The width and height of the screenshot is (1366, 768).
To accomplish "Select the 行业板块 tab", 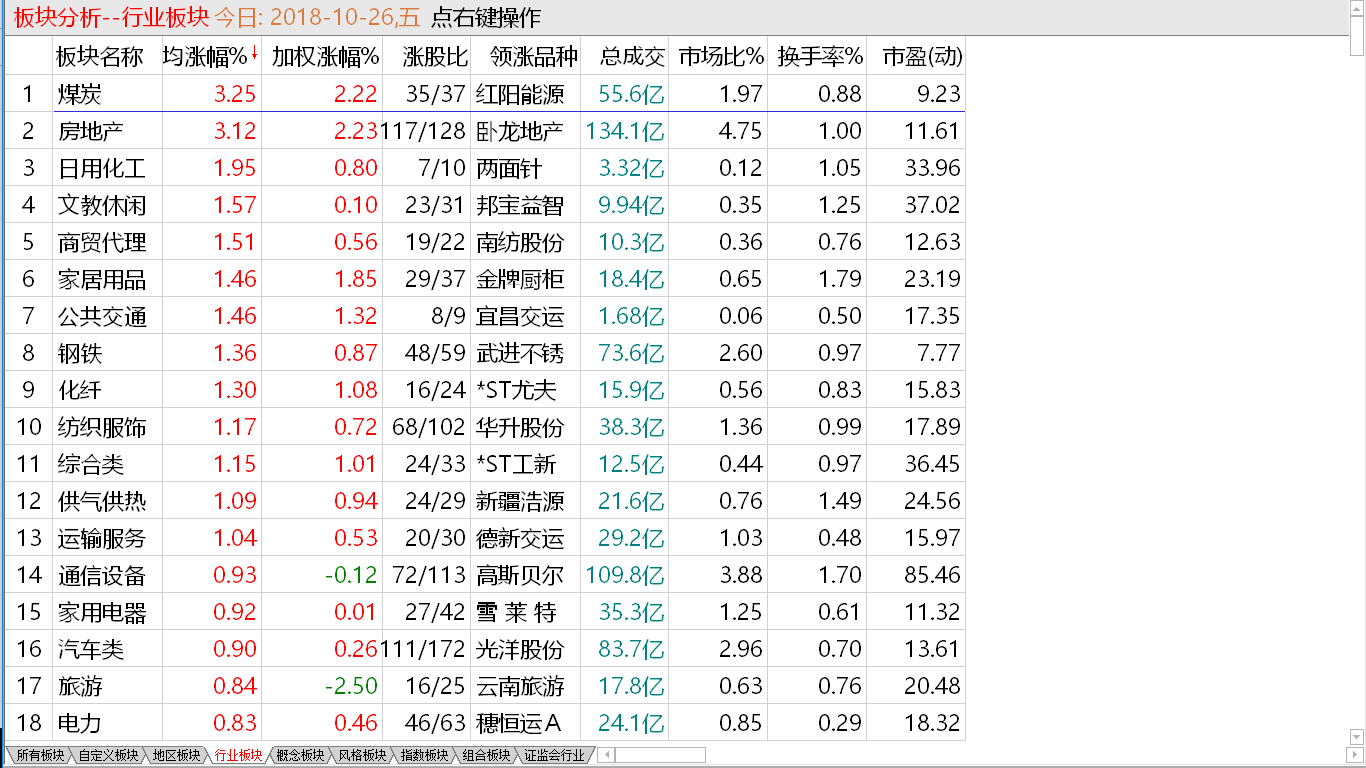I will (238, 755).
